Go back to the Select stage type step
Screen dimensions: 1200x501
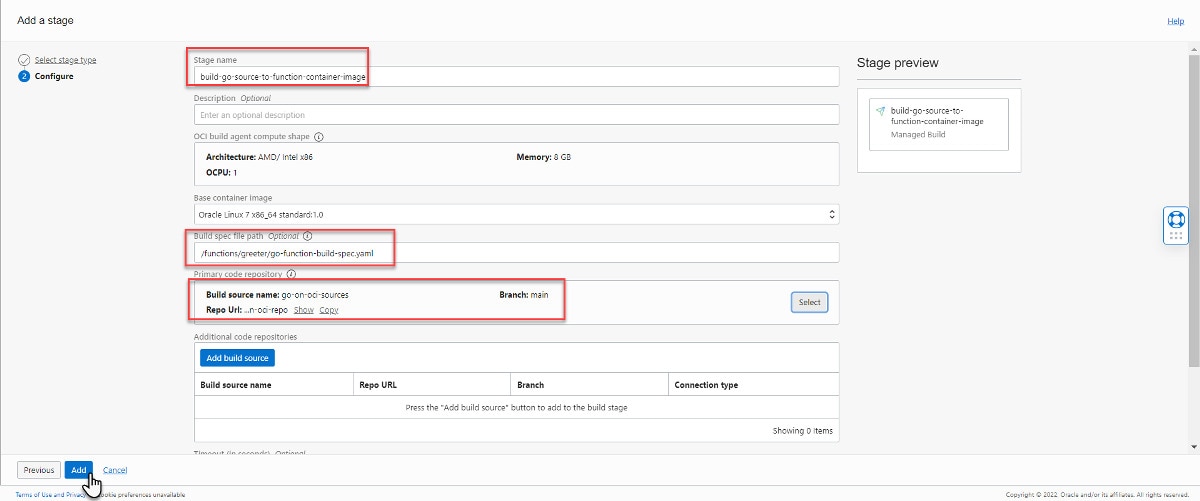[x=65, y=60]
